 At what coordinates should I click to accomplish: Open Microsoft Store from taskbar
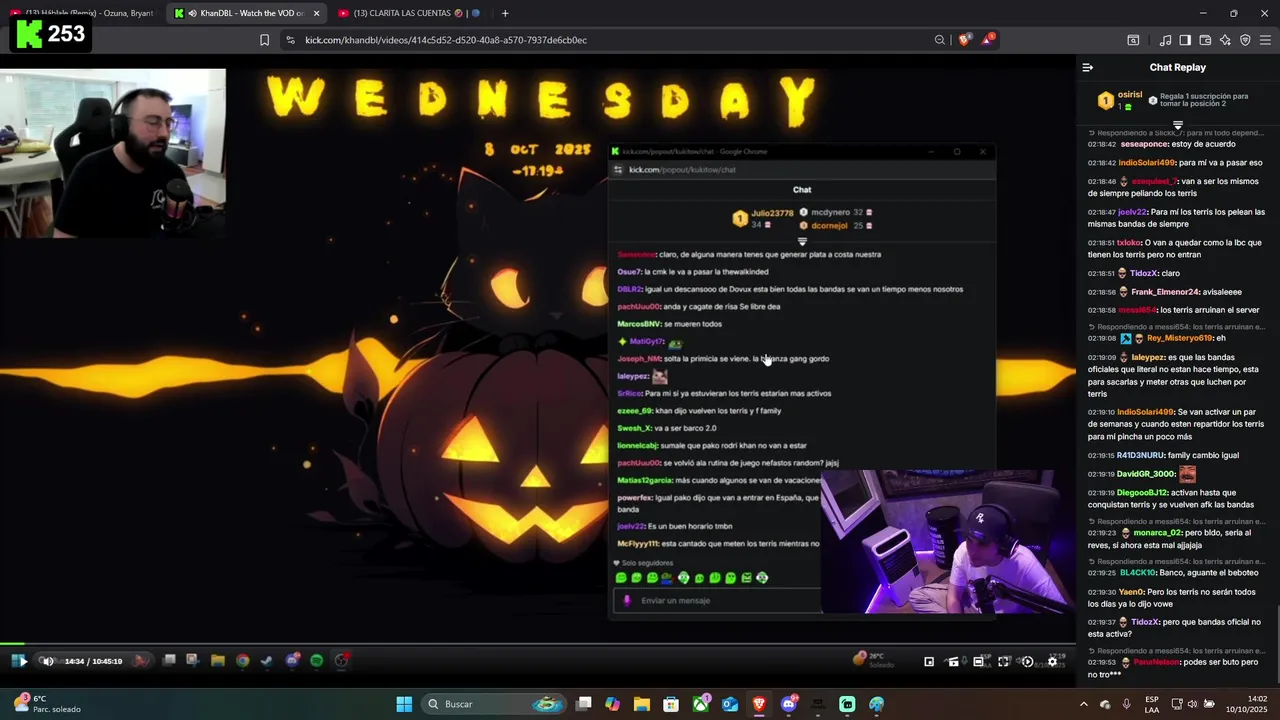coord(671,704)
